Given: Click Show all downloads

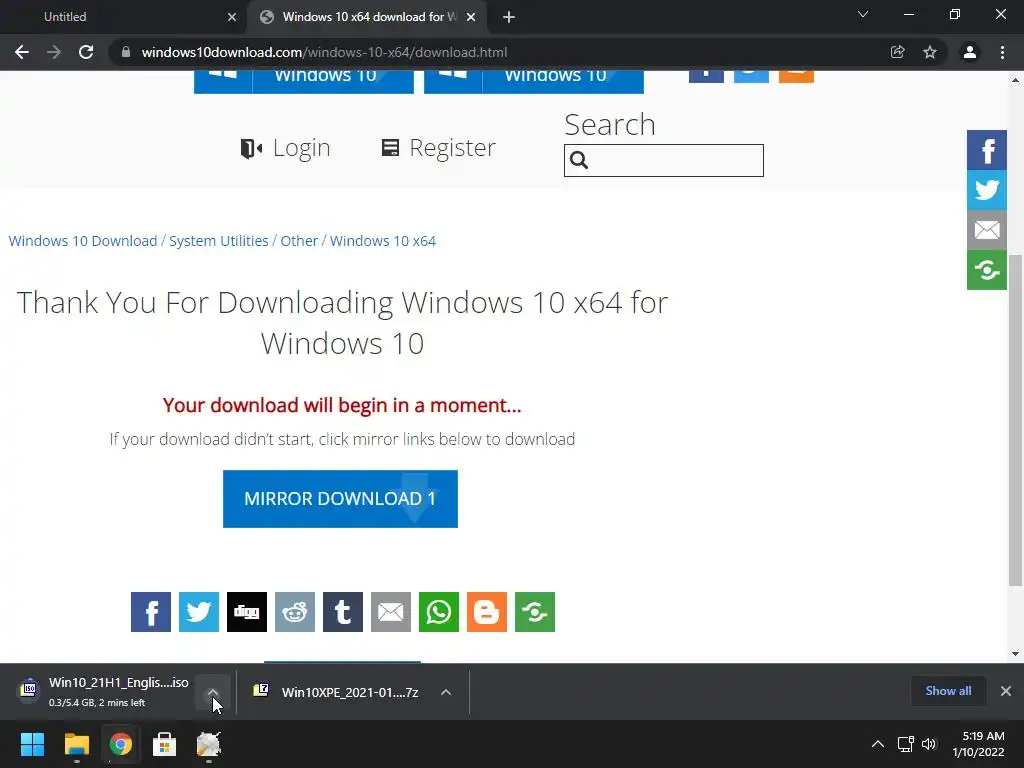Looking at the screenshot, I should pos(948,691).
